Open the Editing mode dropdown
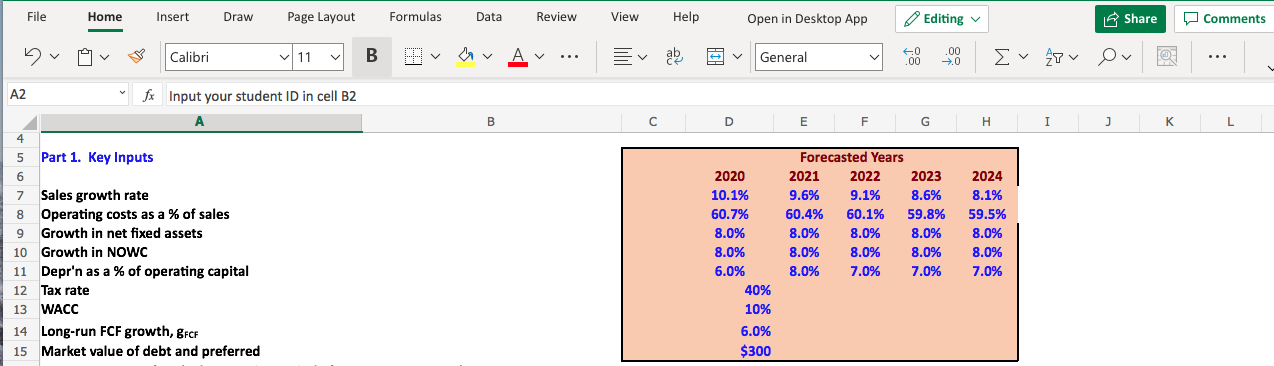The image size is (1274, 366). click(943, 19)
